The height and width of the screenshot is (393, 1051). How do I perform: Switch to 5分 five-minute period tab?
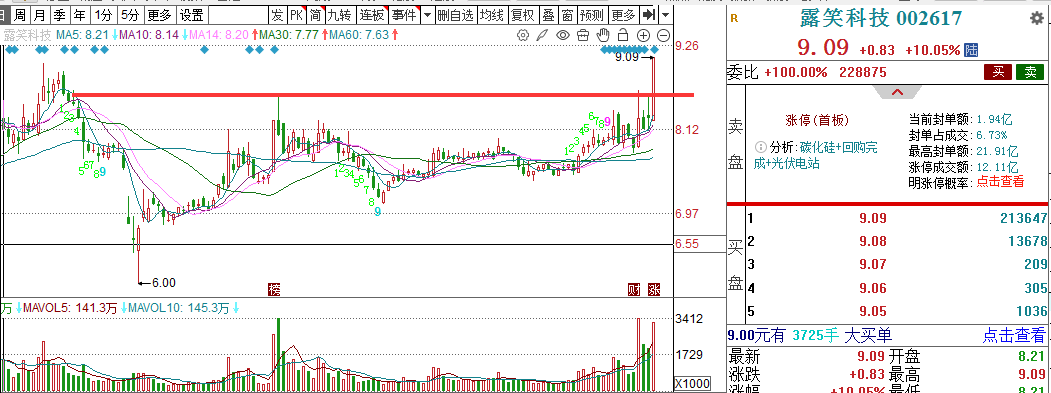pos(131,14)
